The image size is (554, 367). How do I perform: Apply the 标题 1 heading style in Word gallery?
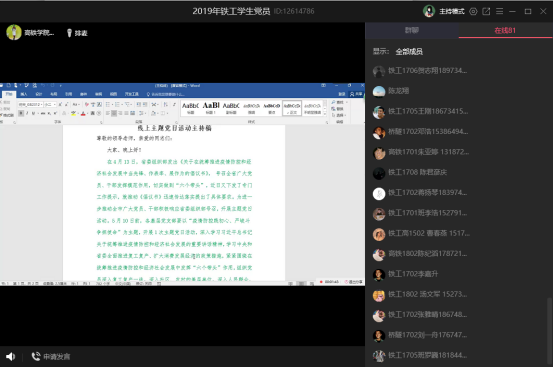point(211,108)
